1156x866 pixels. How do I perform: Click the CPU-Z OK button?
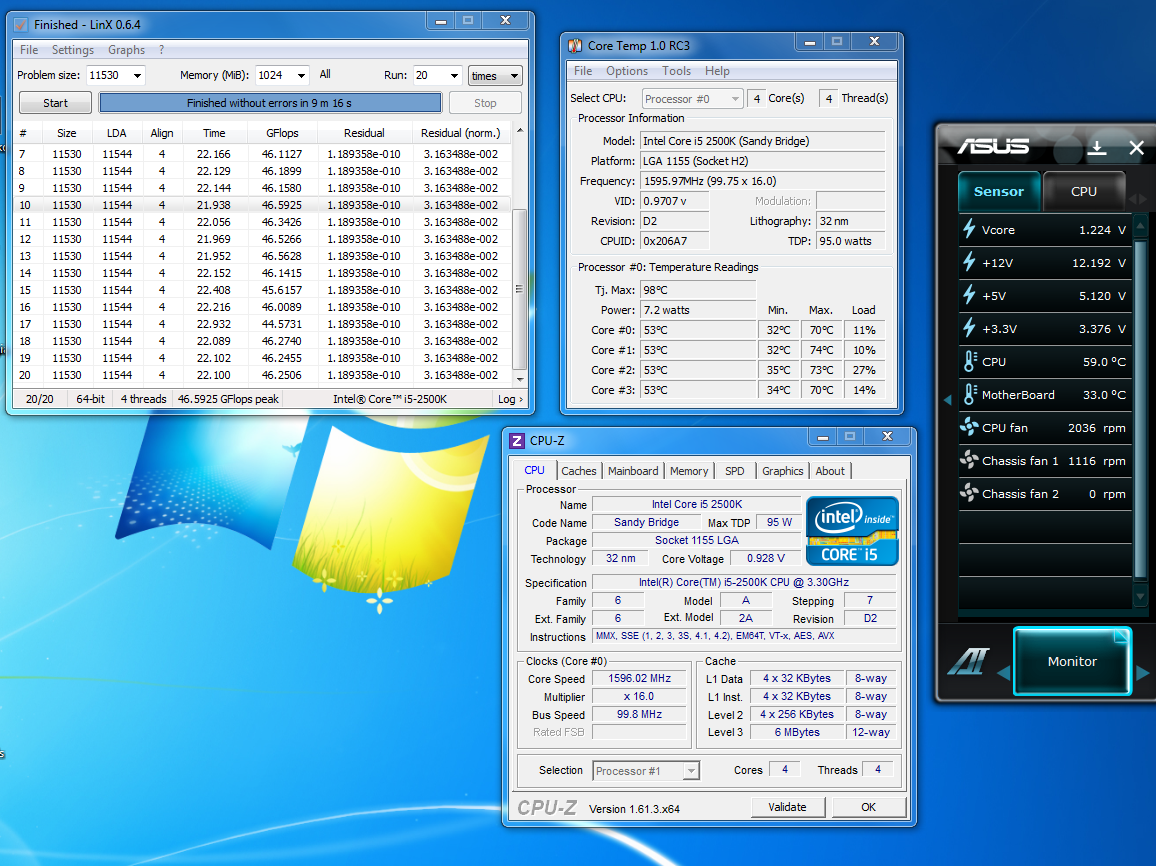point(868,807)
